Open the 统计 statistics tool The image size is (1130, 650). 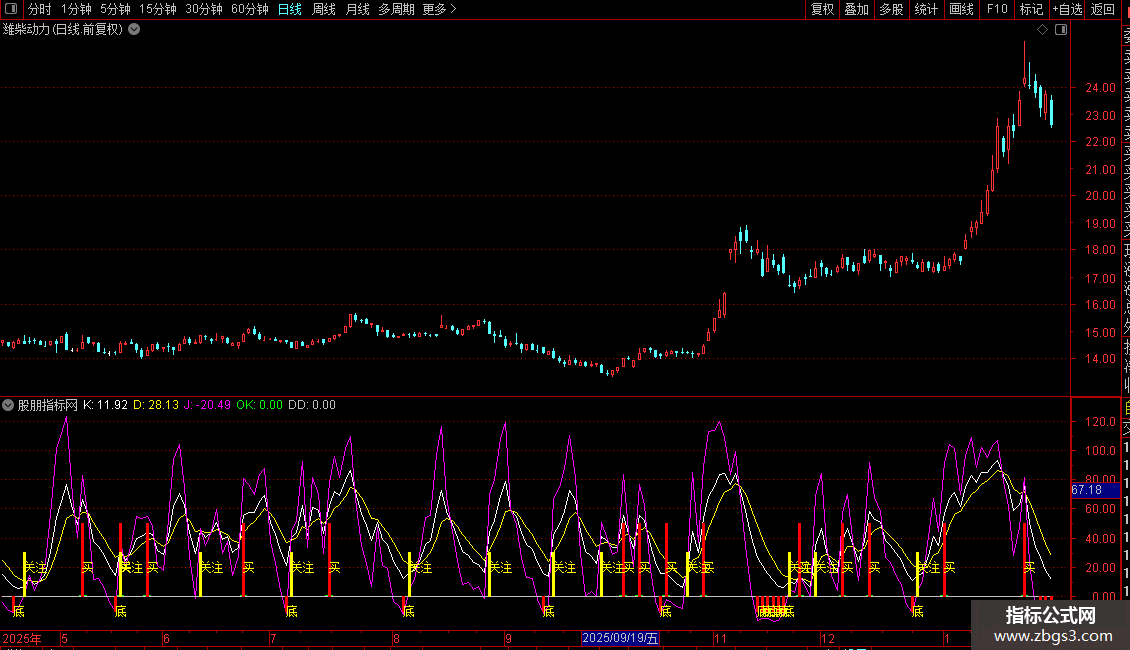coord(926,9)
